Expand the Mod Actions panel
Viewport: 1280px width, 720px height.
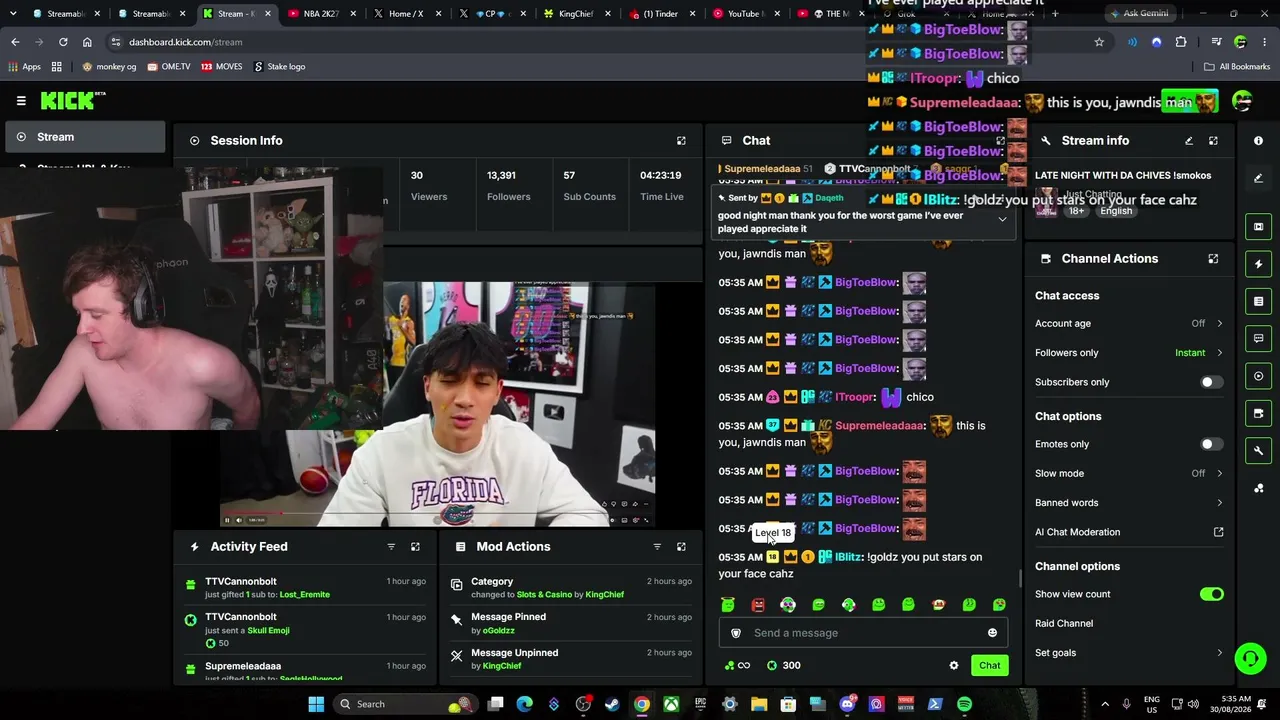point(681,547)
